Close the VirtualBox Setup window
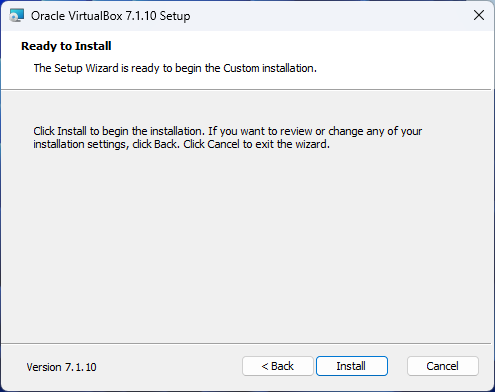495x392 pixels. tap(479, 15)
